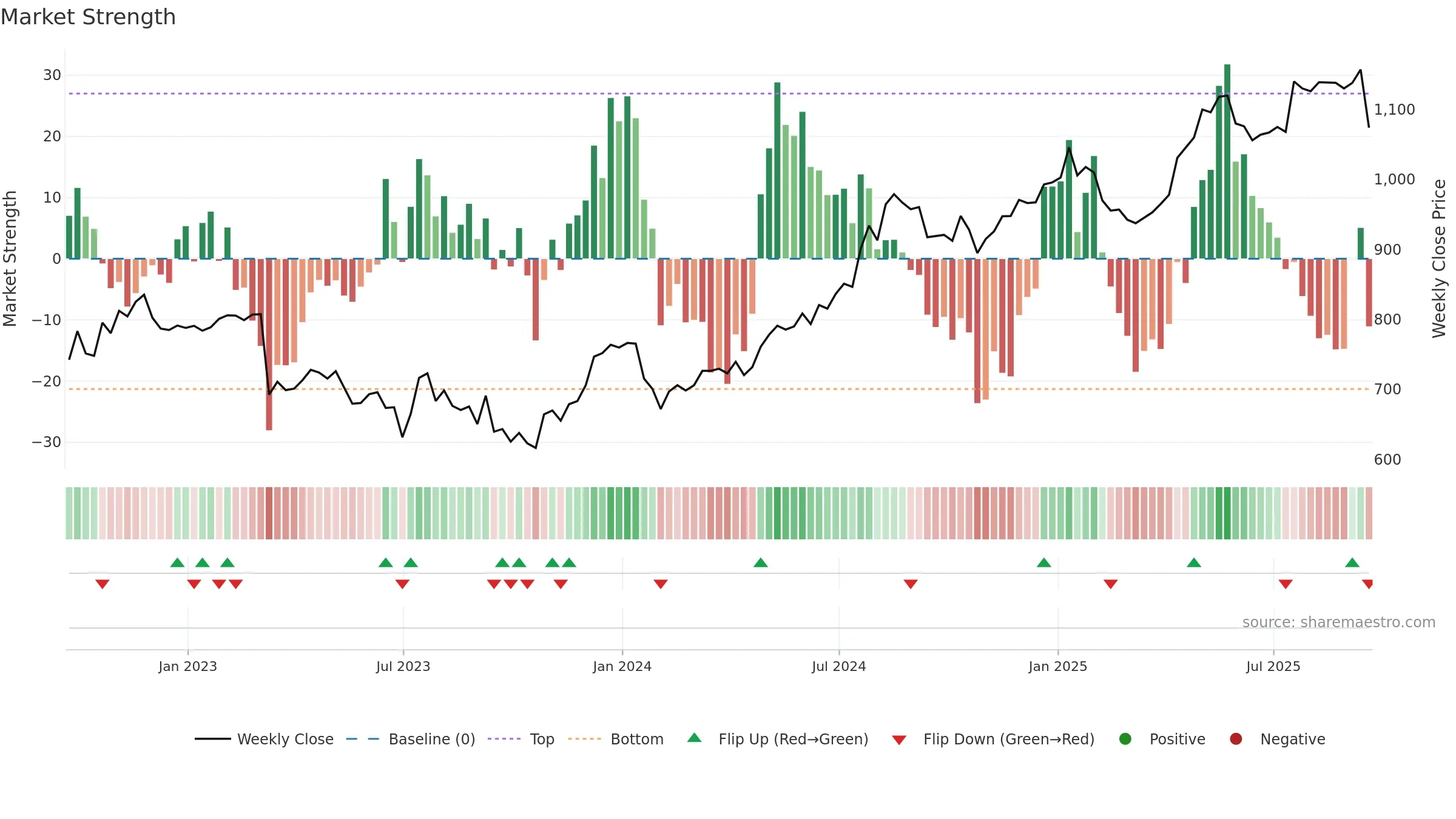Toggle the Baseline (0) legend entry
This screenshot has width=1456, height=819.
[x=411, y=739]
